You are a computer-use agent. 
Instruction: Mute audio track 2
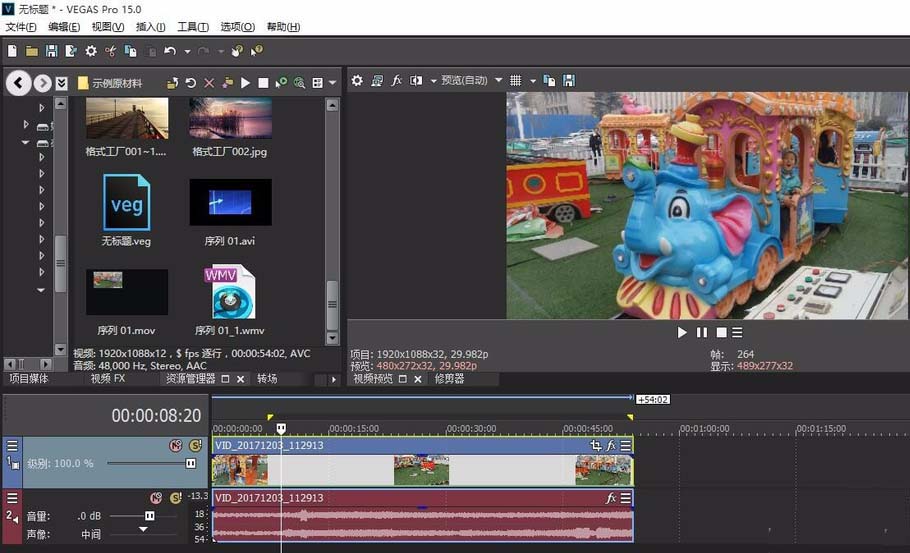156,498
